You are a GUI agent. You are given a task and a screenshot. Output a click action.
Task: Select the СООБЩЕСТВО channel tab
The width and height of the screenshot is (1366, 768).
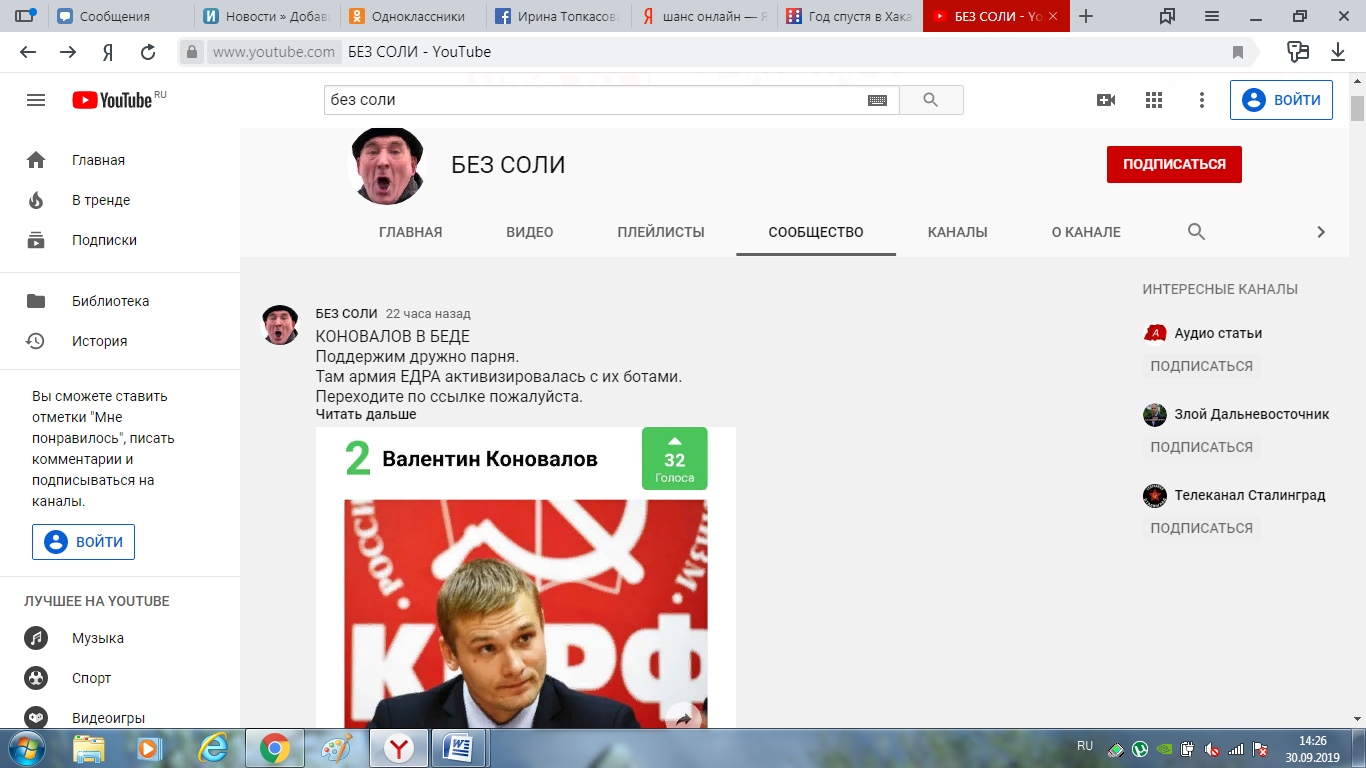pyautogui.click(x=816, y=232)
